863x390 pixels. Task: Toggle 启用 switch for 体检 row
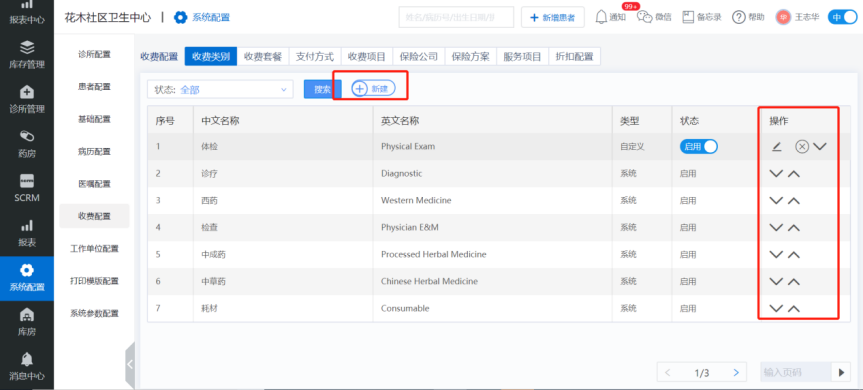coord(699,146)
